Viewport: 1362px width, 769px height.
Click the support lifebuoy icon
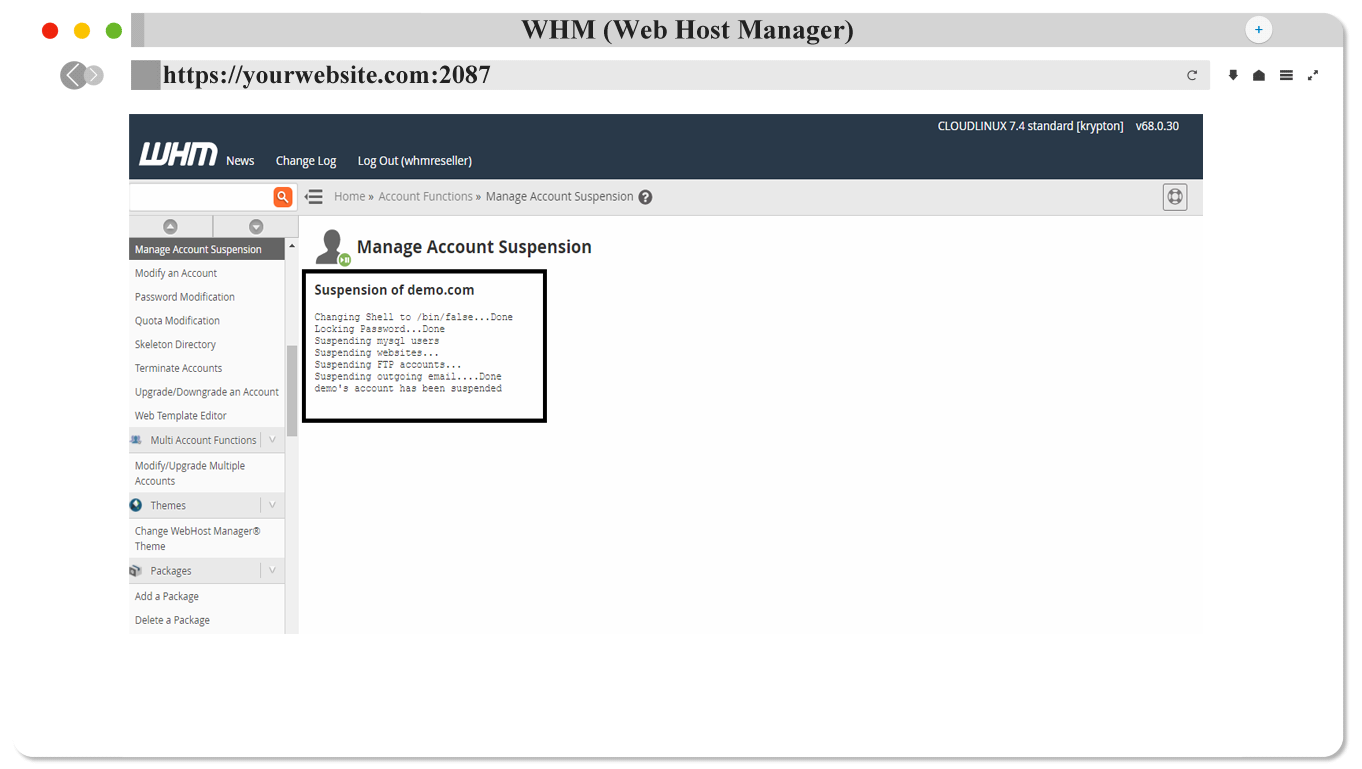tap(1175, 197)
